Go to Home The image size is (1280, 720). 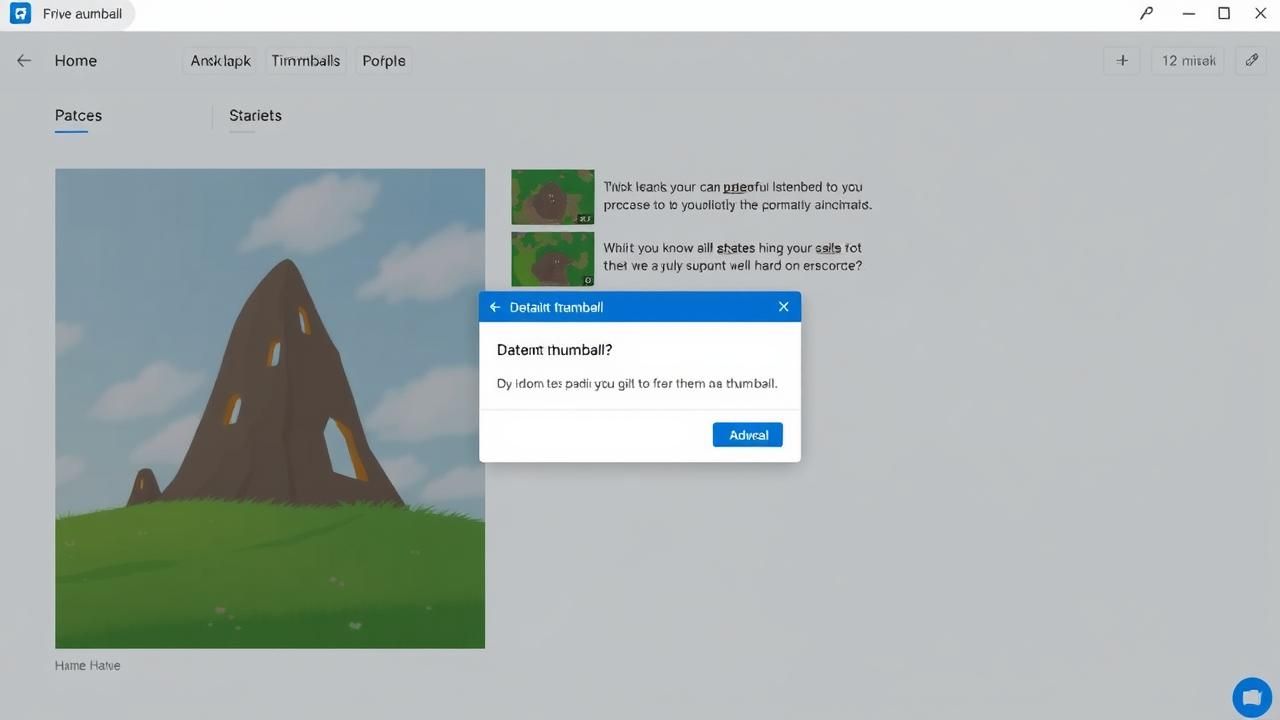(x=76, y=61)
